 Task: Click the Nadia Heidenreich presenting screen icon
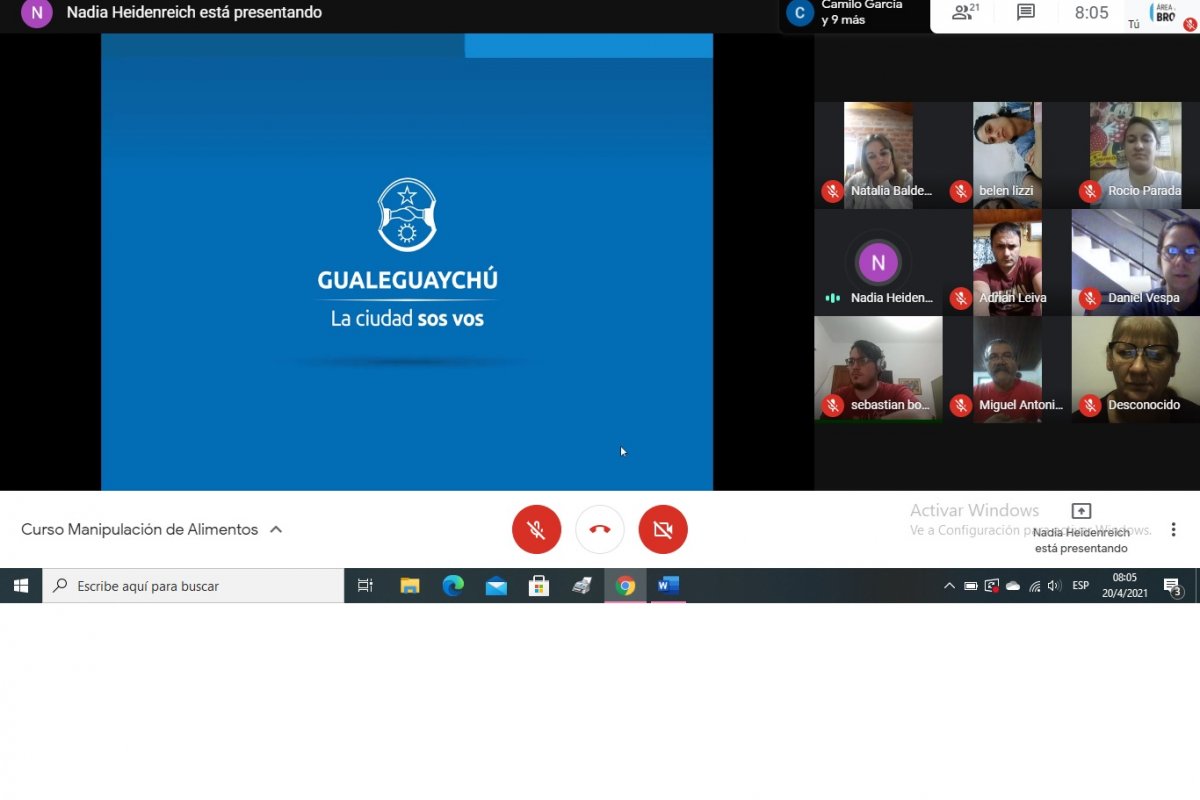tap(1081, 512)
